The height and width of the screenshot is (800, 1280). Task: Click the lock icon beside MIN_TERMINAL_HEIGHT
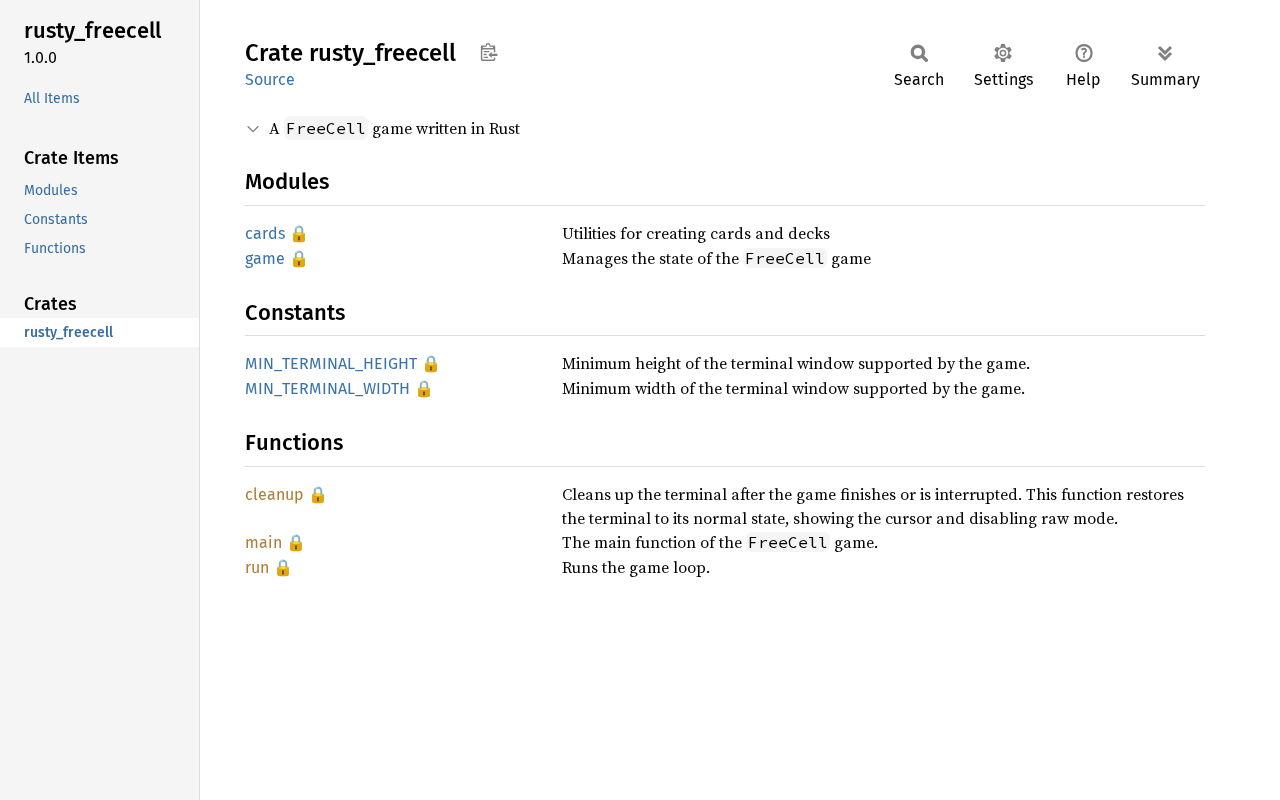[431, 364]
